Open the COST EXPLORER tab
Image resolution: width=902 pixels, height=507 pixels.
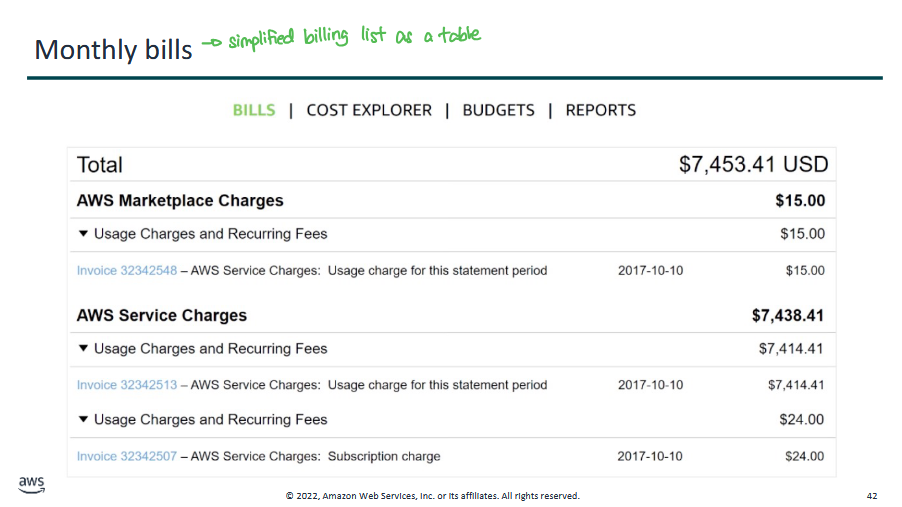(x=369, y=110)
